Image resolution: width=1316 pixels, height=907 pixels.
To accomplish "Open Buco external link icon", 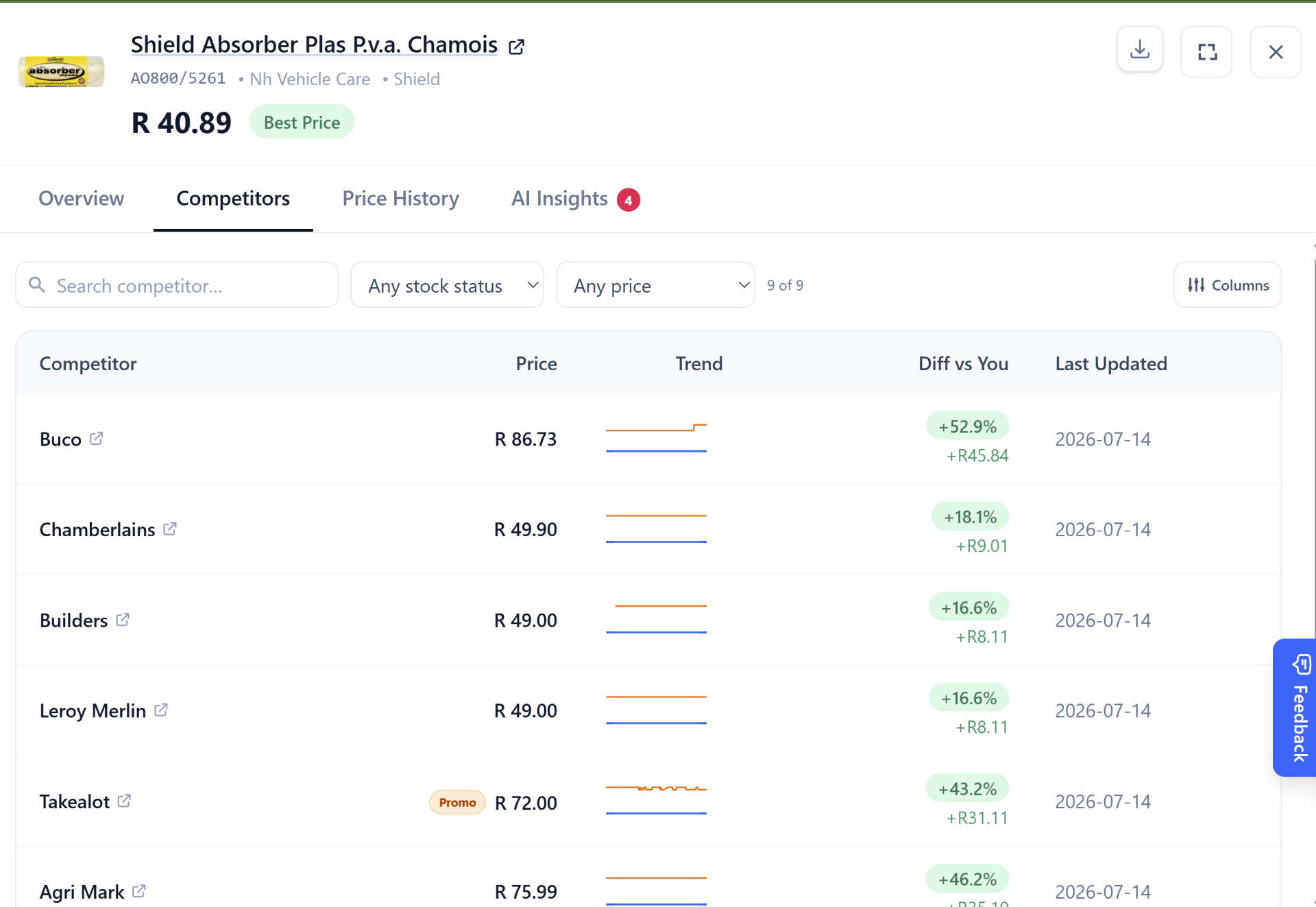I will (96, 438).
